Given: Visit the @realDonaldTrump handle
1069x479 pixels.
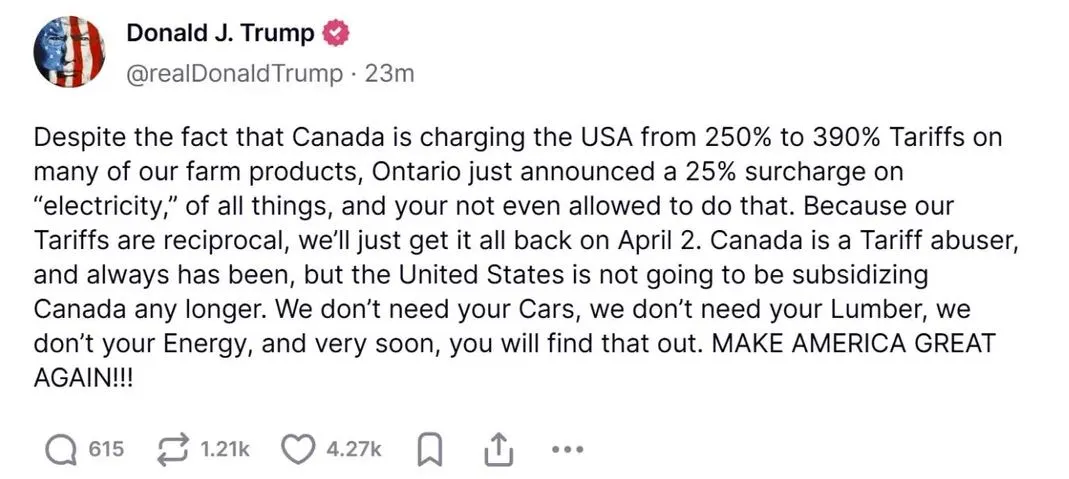Looking at the screenshot, I should point(235,74).
